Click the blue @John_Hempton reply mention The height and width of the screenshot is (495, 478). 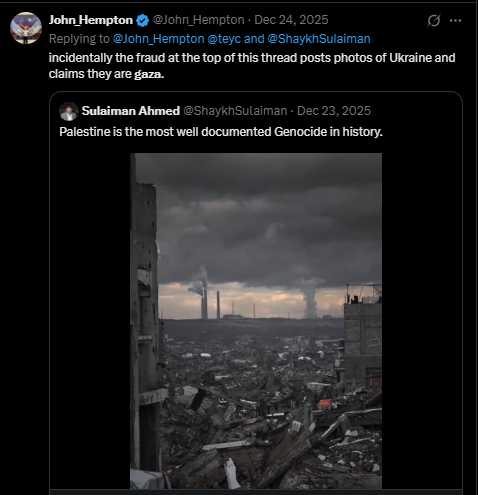(x=159, y=39)
